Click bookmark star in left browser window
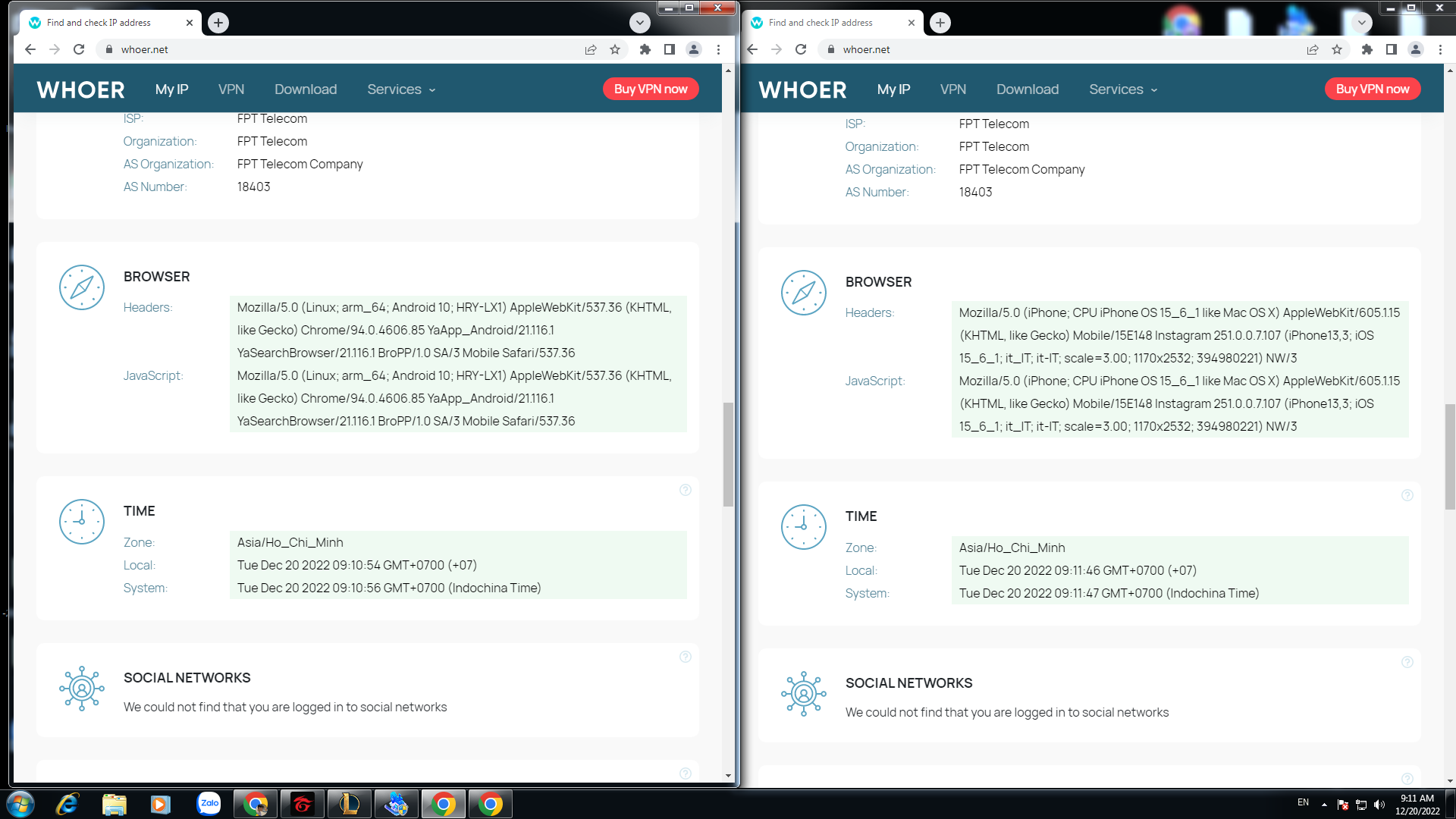This screenshot has width=1456, height=819. pyautogui.click(x=615, y=49)
